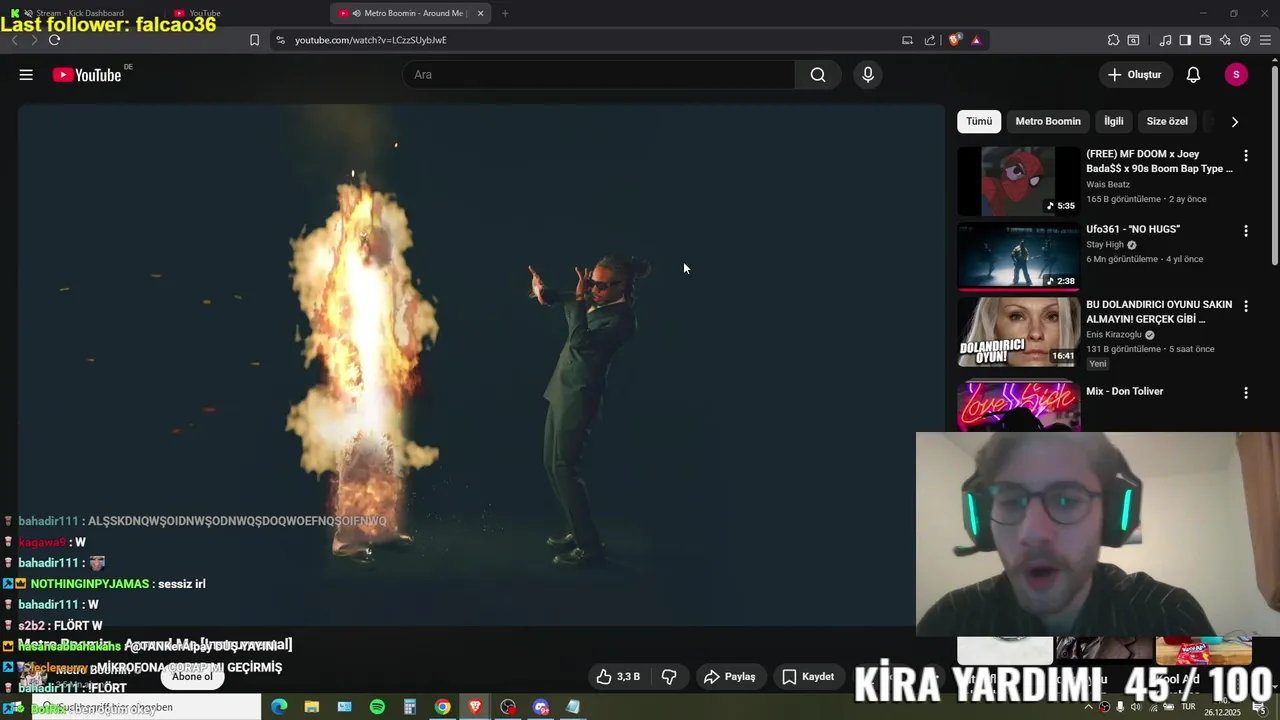1280x720 pixels.
Task: Open File Explorer from the taskbar
Action: coord(312,707)
